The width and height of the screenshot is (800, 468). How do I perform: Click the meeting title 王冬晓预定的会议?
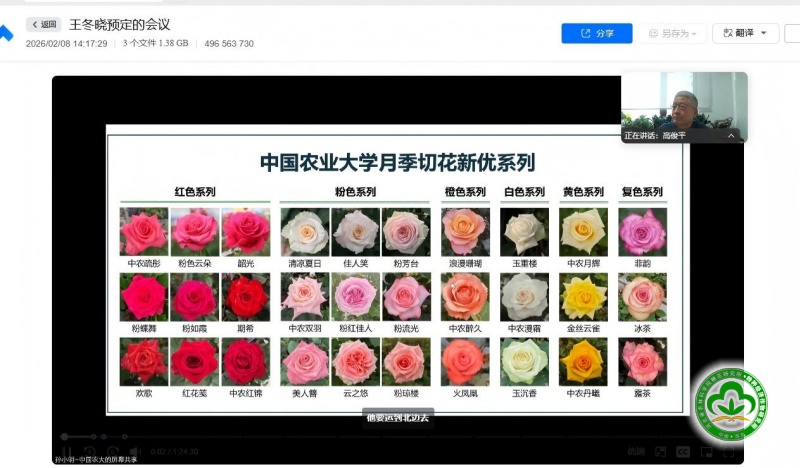tap(119, 24)
